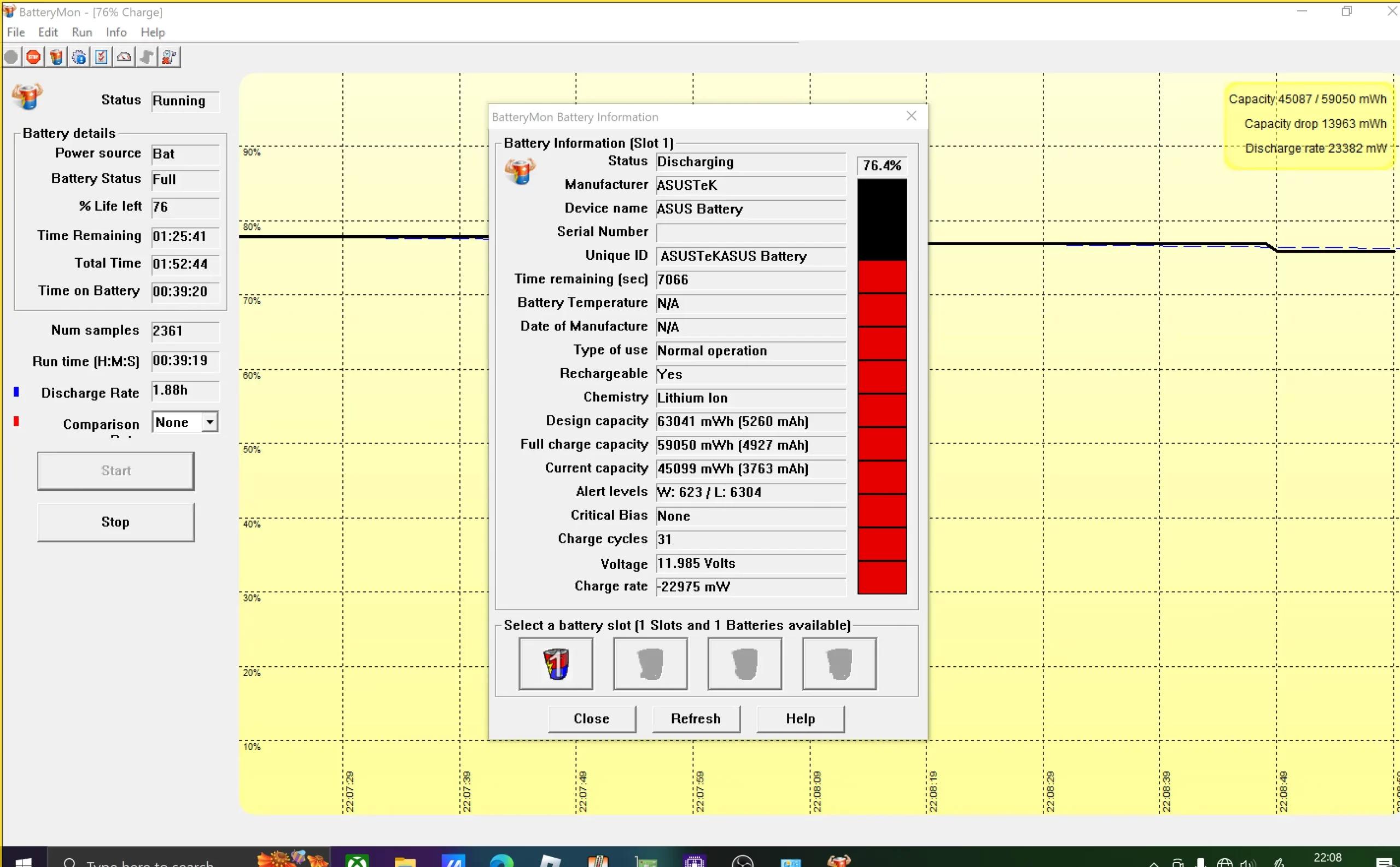Click the Stop button in left panel
This screenshot has height=867, width=1400.
click(116, 522)
